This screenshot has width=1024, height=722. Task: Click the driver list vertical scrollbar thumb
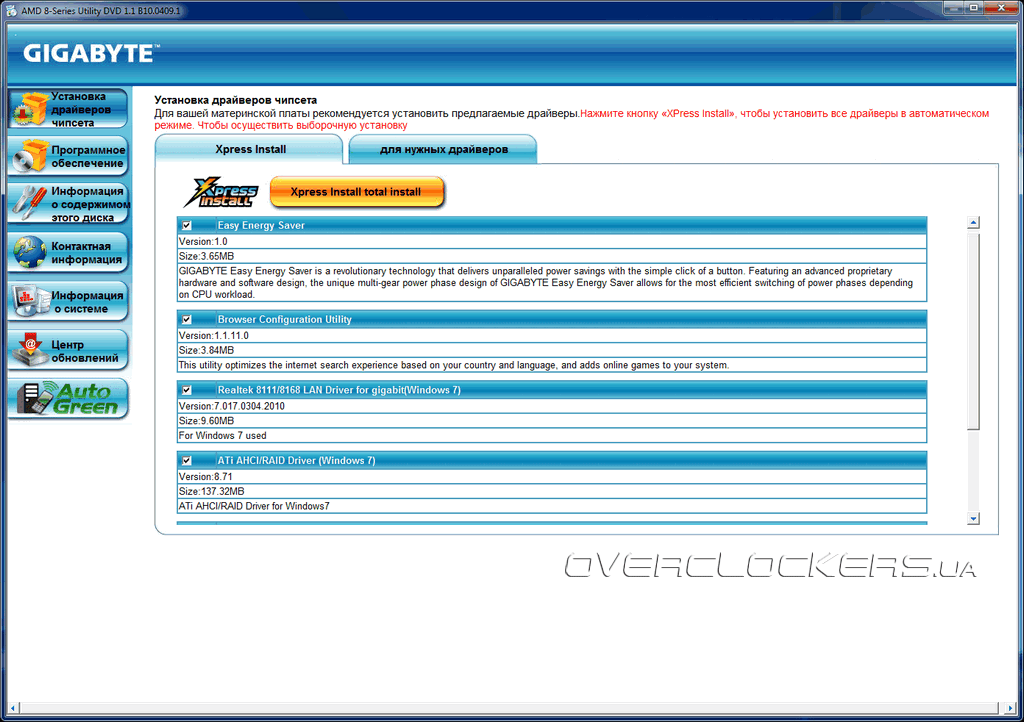[x=973, y=331]
